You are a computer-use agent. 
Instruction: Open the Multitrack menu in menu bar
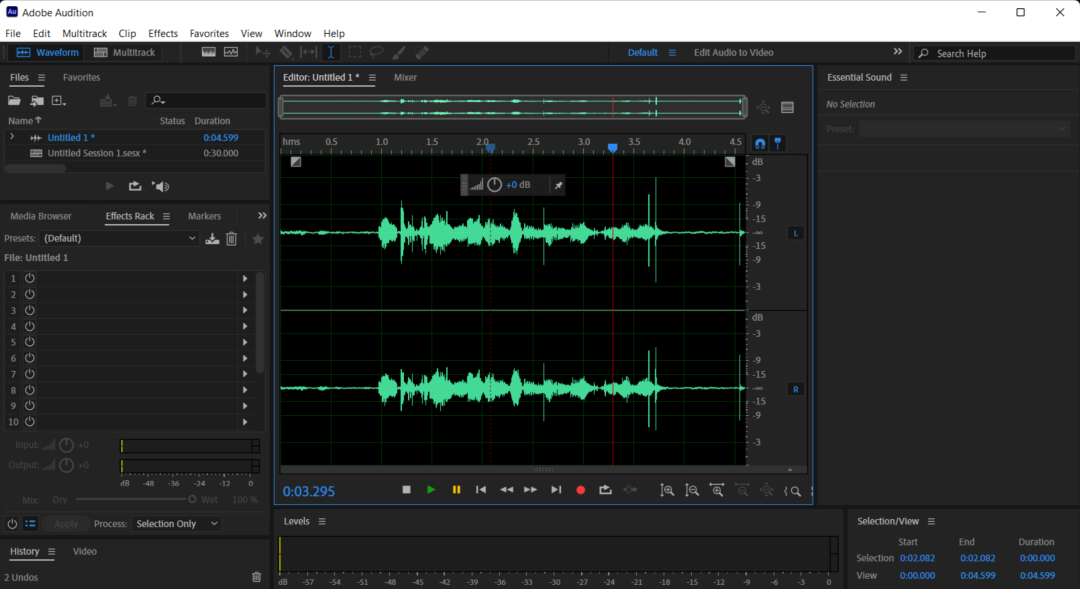click(84, 33)
